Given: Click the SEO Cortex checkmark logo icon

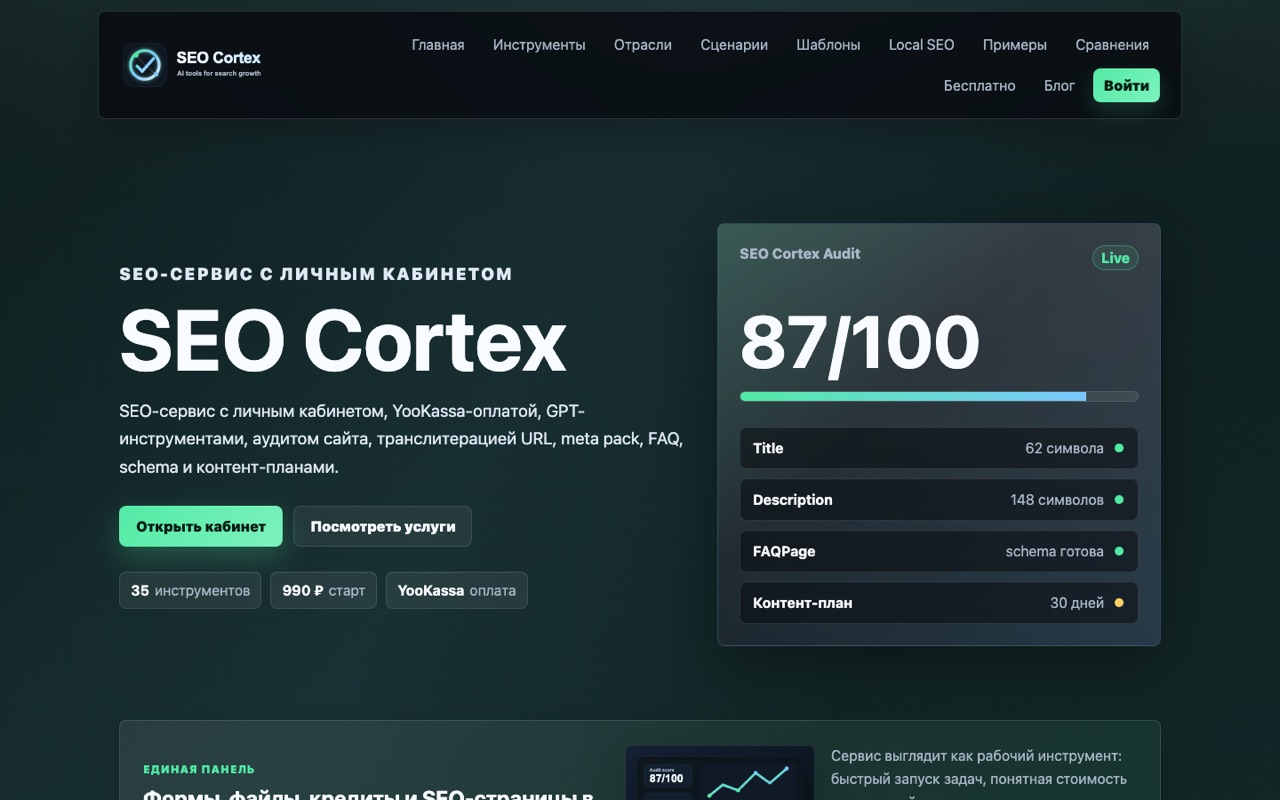Looking at the screenshot, I should [x=145, y=65].
